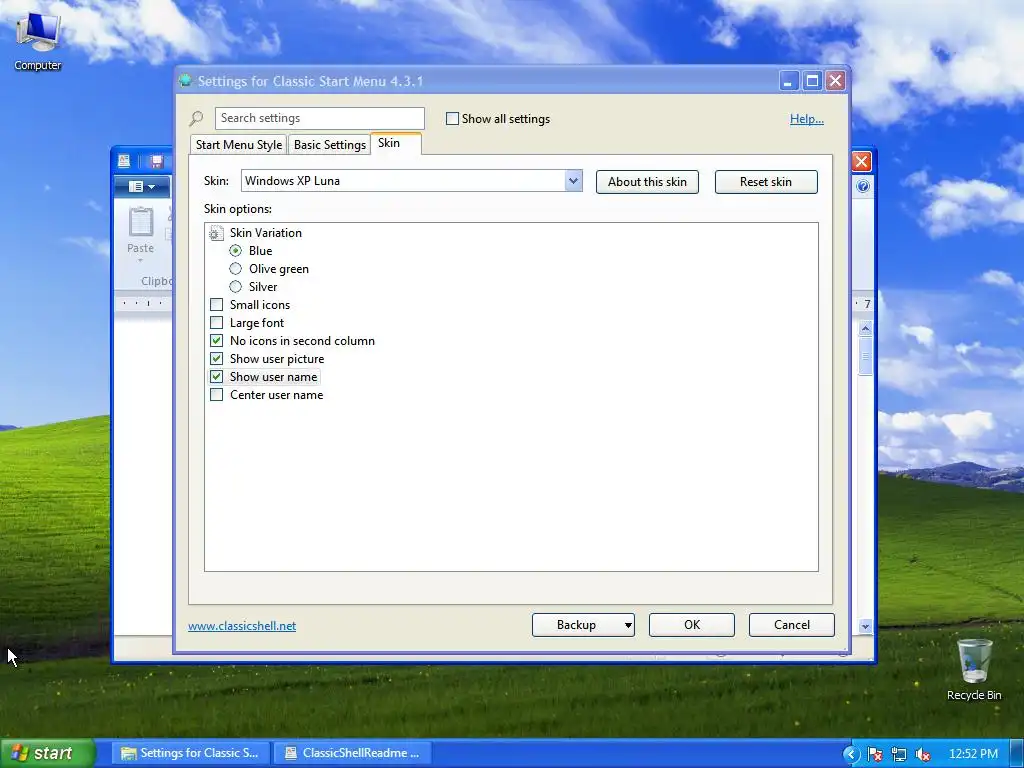This screenshot has height=768, width=1024.
Task: Click the Classic Start Menu title bar icon
Action: click(x=185, y=80)
